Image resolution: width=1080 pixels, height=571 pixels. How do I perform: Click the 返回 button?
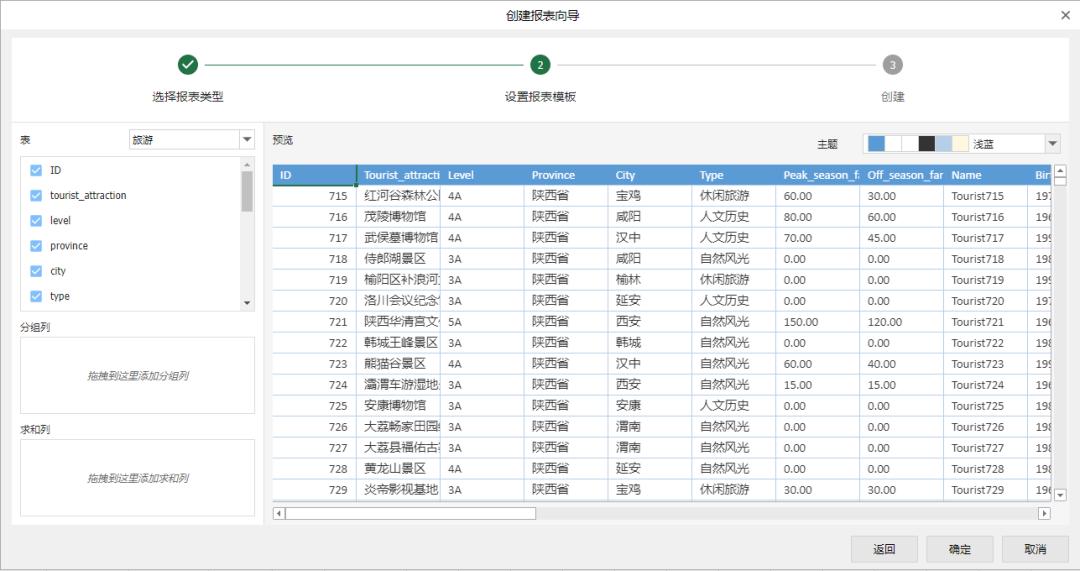(x=884, y=549)
